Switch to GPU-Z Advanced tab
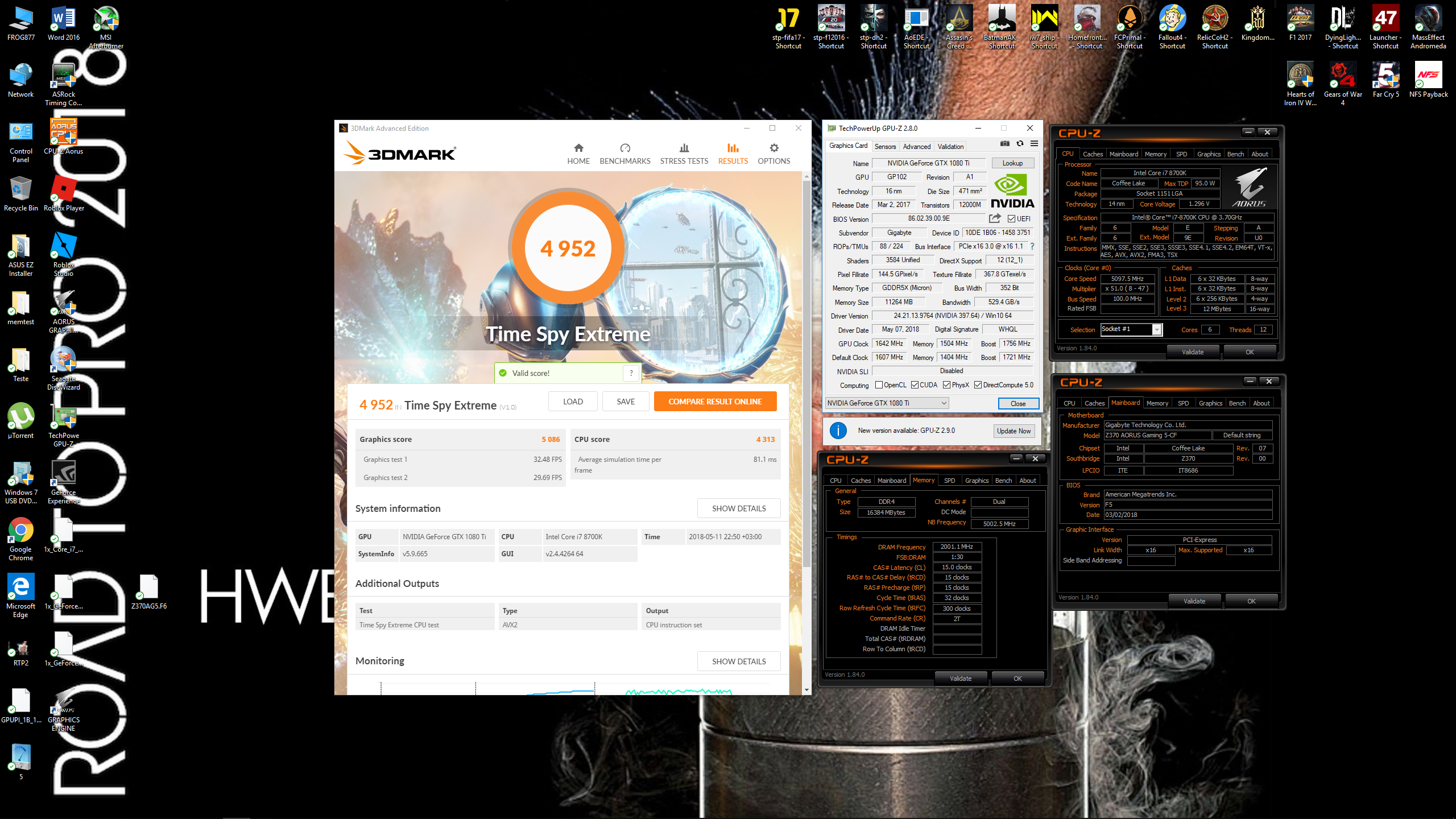The width and height of the screenshot is (1456, 819). 917,147
